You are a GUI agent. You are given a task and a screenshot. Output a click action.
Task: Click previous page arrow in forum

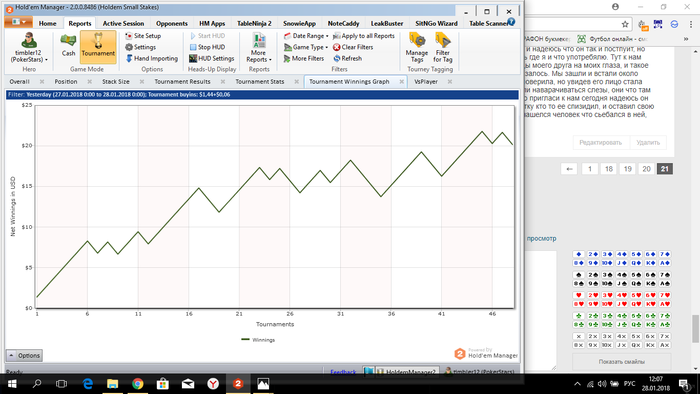tap(569, 169)
